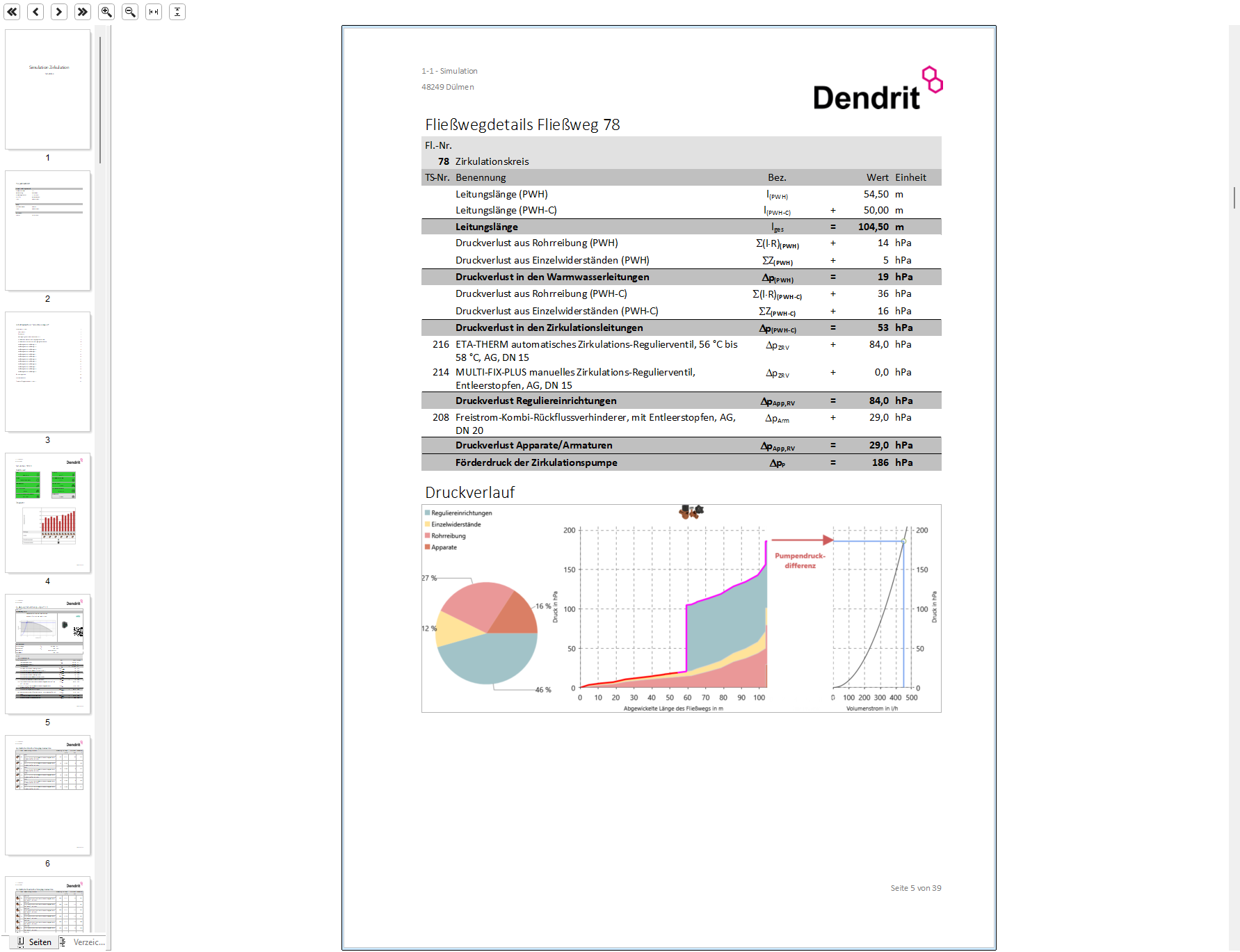Select the page 4 thumbnail with bar chart
This screenshot has height=952, width=1240.
[x=48, y=513]
